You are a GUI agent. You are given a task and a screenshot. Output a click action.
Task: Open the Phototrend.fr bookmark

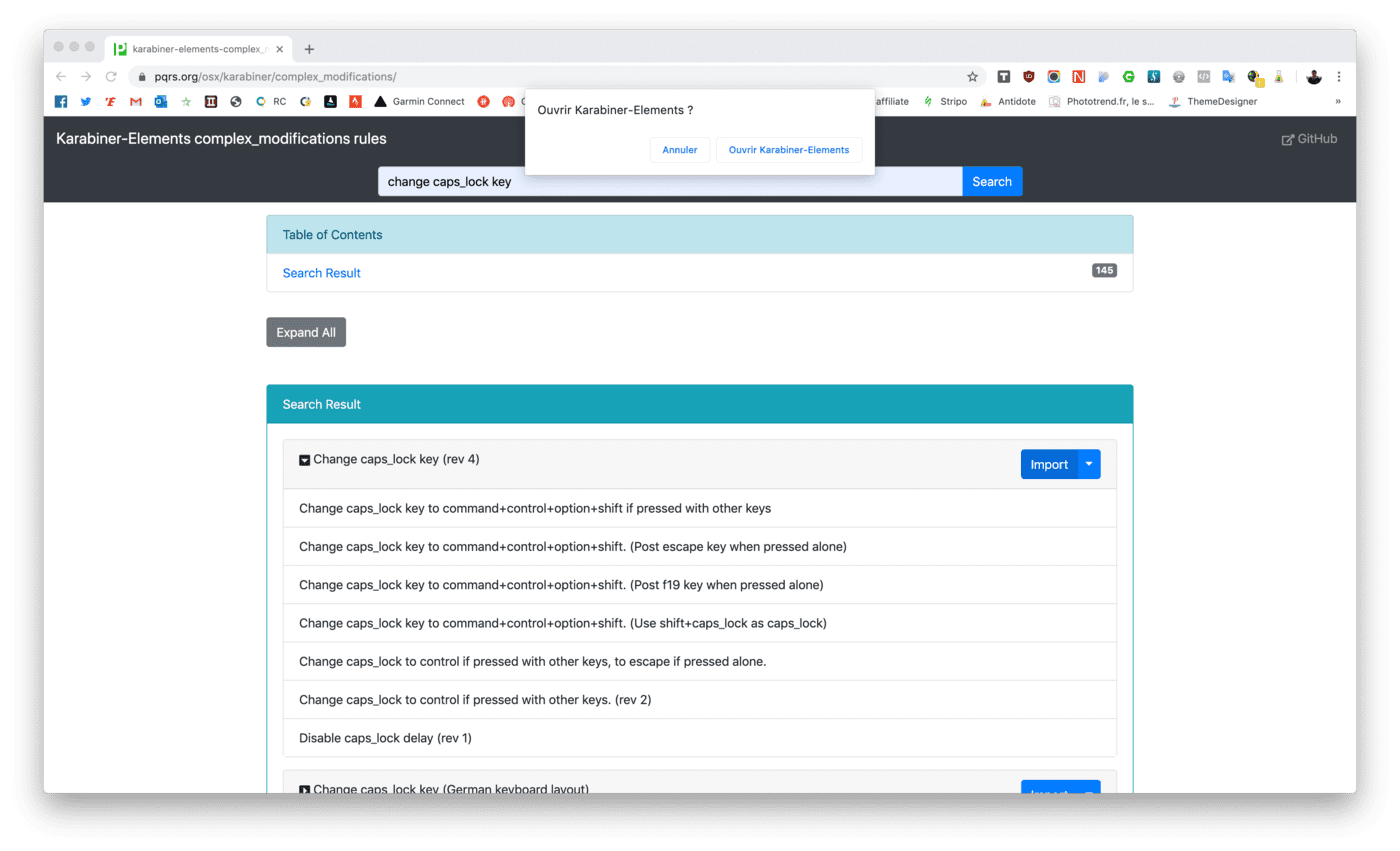tap(1101, 101)
